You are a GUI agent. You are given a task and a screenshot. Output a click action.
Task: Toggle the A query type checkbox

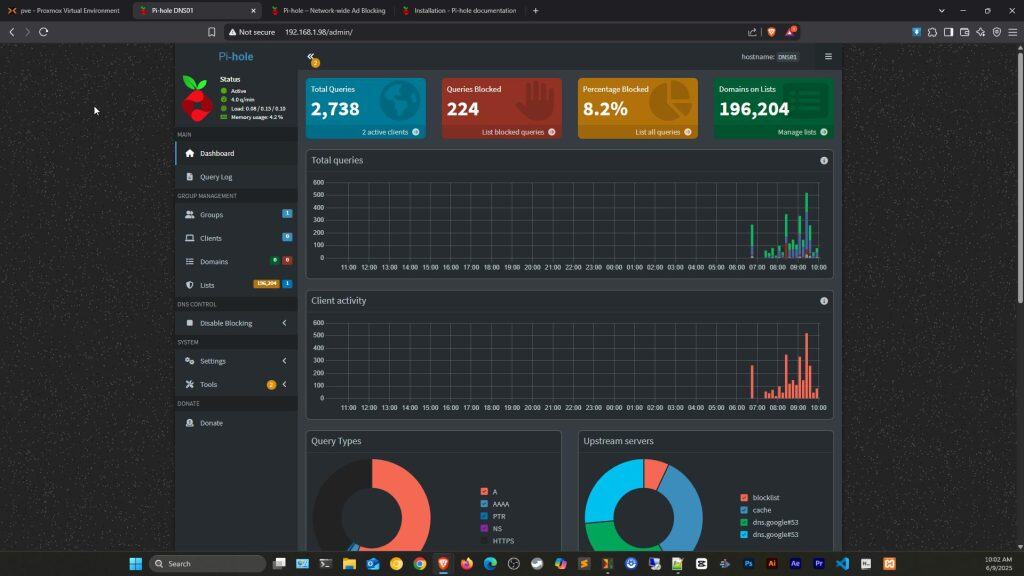click(484, 492)
